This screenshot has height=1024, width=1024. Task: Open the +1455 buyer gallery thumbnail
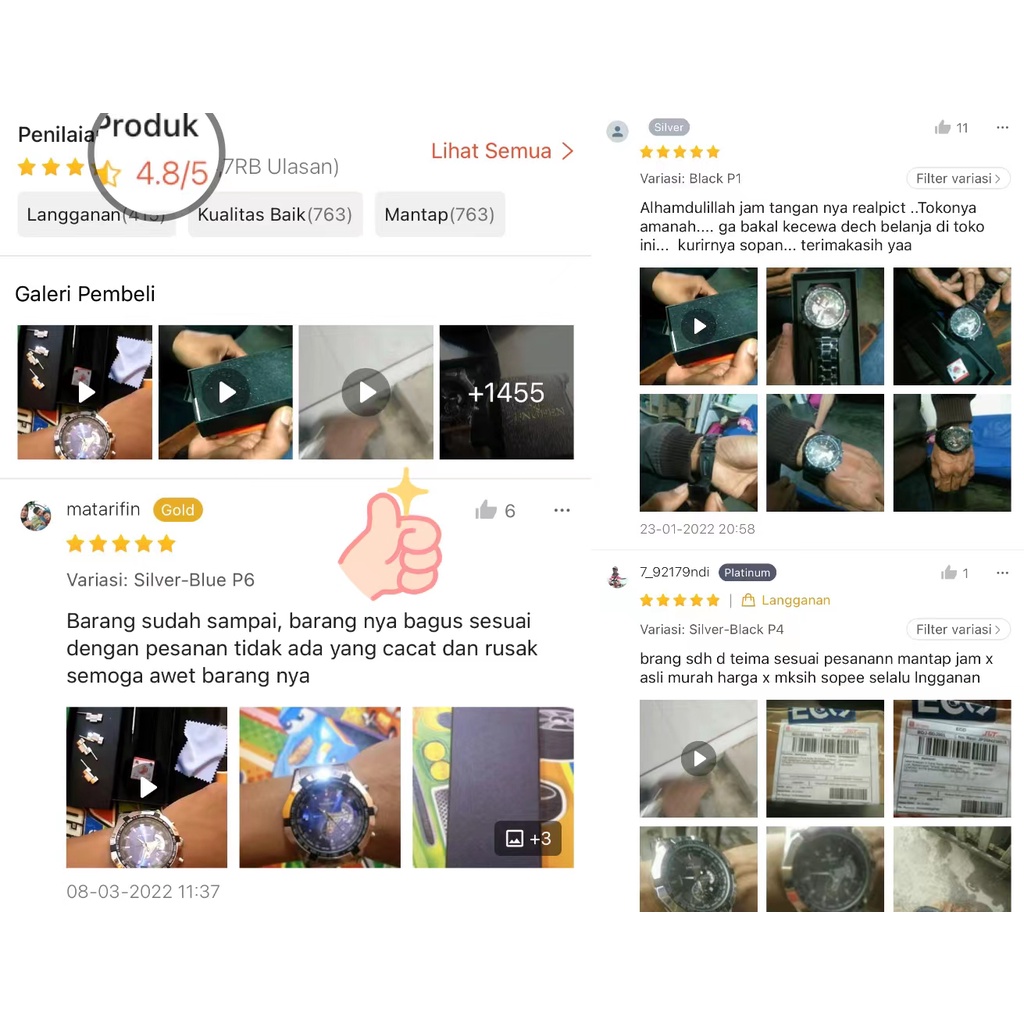(x=506, y=392)
